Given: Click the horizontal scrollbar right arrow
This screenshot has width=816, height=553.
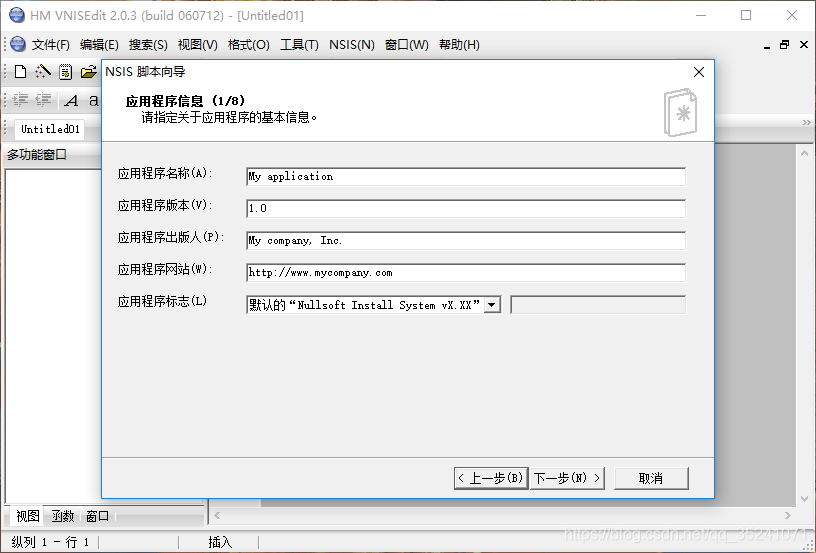Looking at the screenshot, I should click(788, 516).
